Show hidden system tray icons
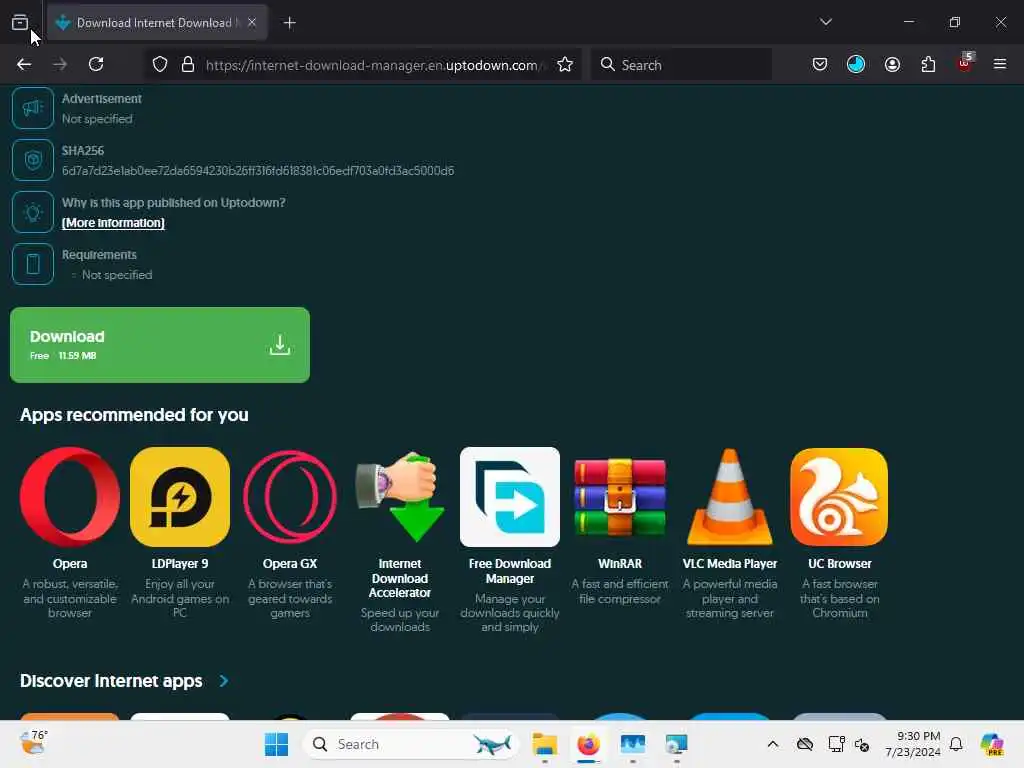The height and width of the screenshot is (768, 1024). coord(773,744)
